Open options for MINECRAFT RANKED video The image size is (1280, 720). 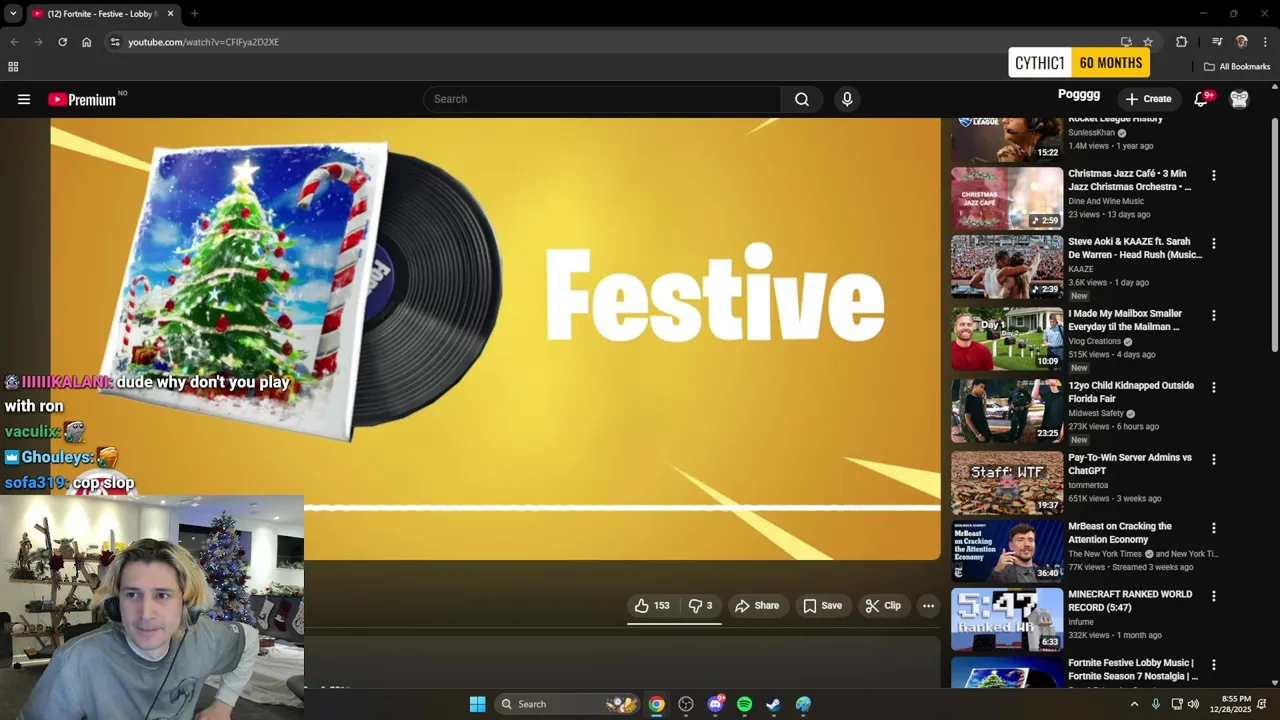tap(1214, 596)
